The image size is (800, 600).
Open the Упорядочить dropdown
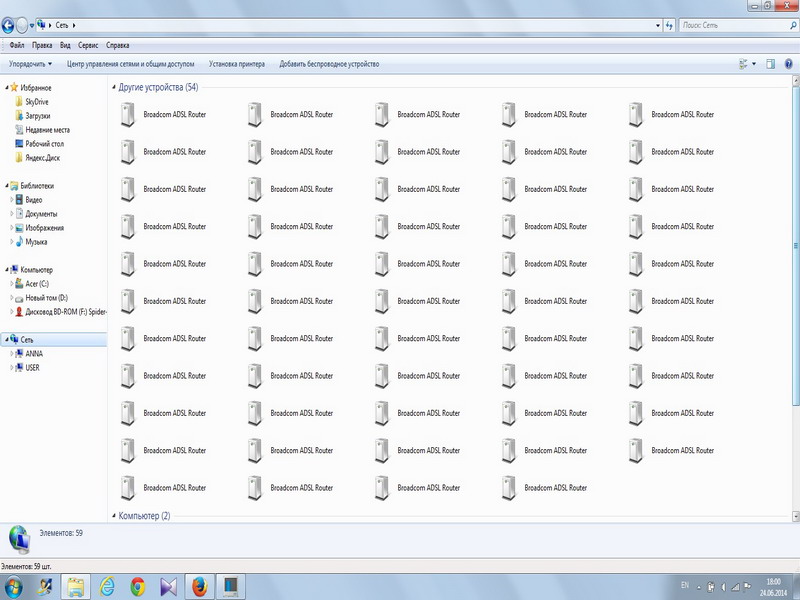[30, 64]
